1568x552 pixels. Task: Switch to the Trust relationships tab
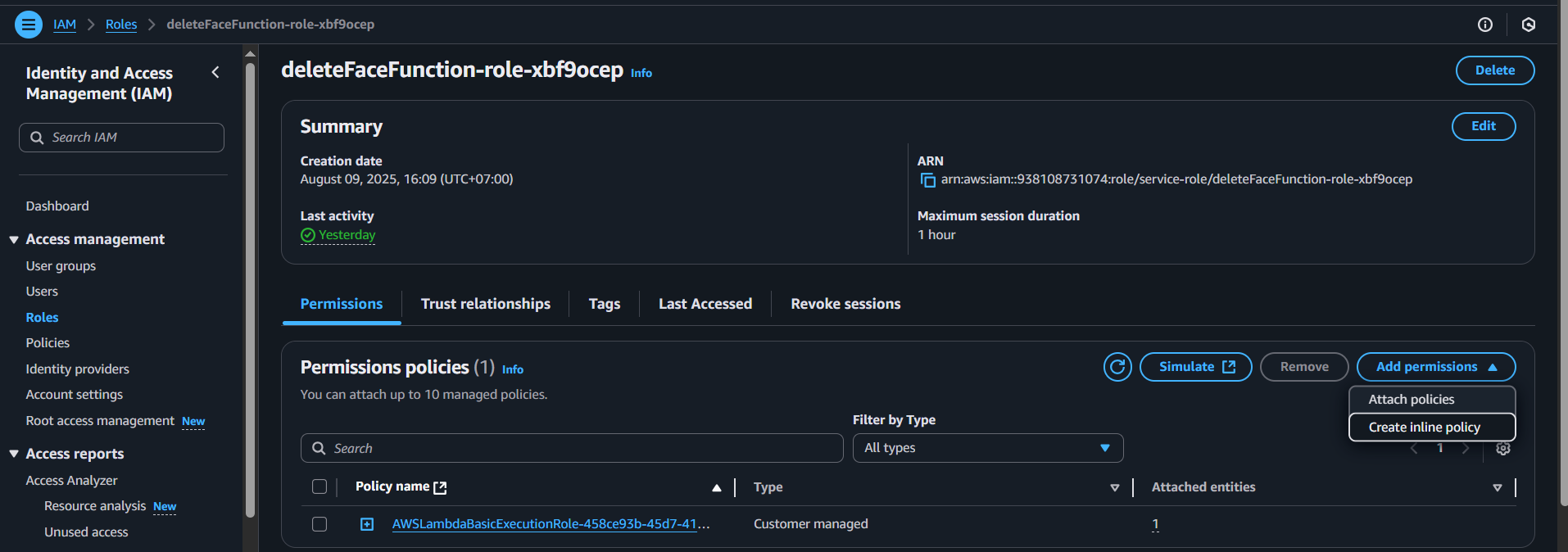pos(486,304)
